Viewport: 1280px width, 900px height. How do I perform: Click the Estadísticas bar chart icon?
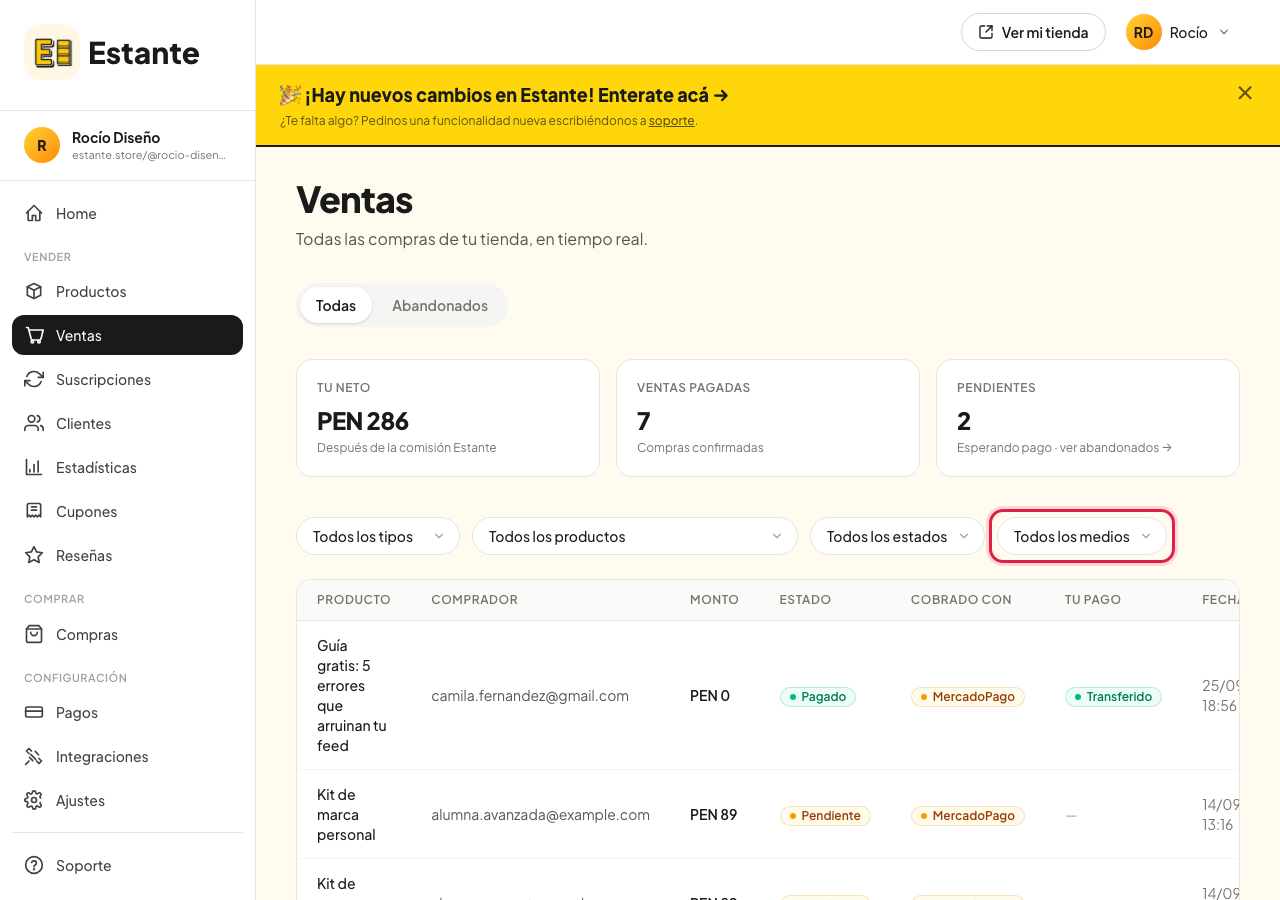coord(34,467)
